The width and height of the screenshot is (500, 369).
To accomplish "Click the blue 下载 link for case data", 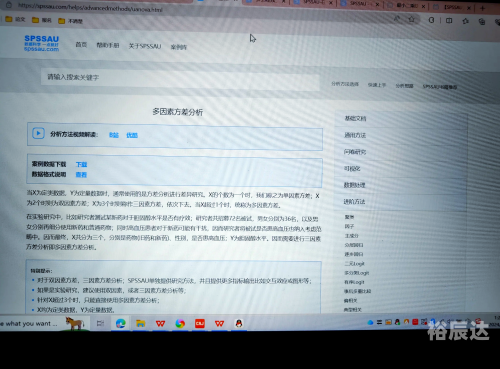I will tap(81, 164).
